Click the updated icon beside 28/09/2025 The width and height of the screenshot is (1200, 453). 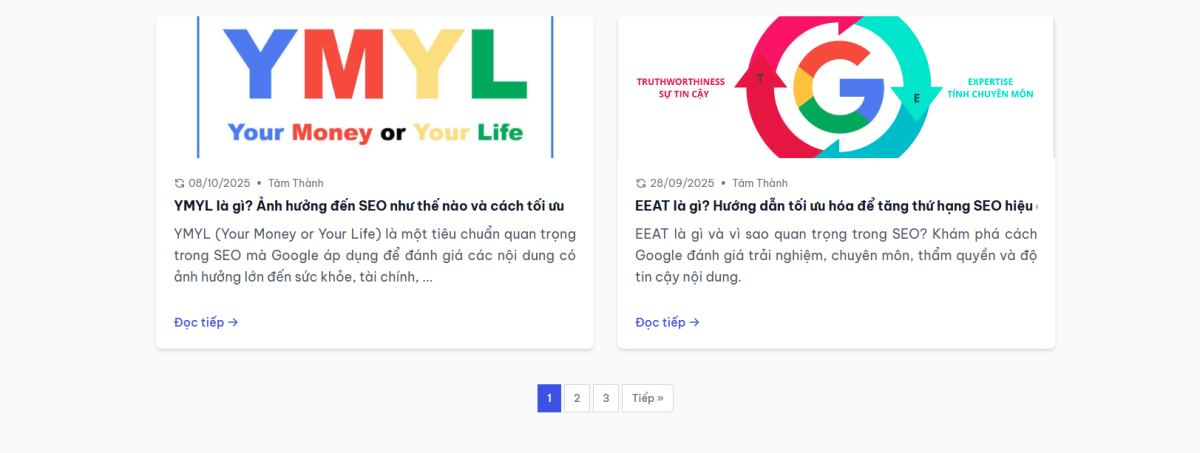641,183
